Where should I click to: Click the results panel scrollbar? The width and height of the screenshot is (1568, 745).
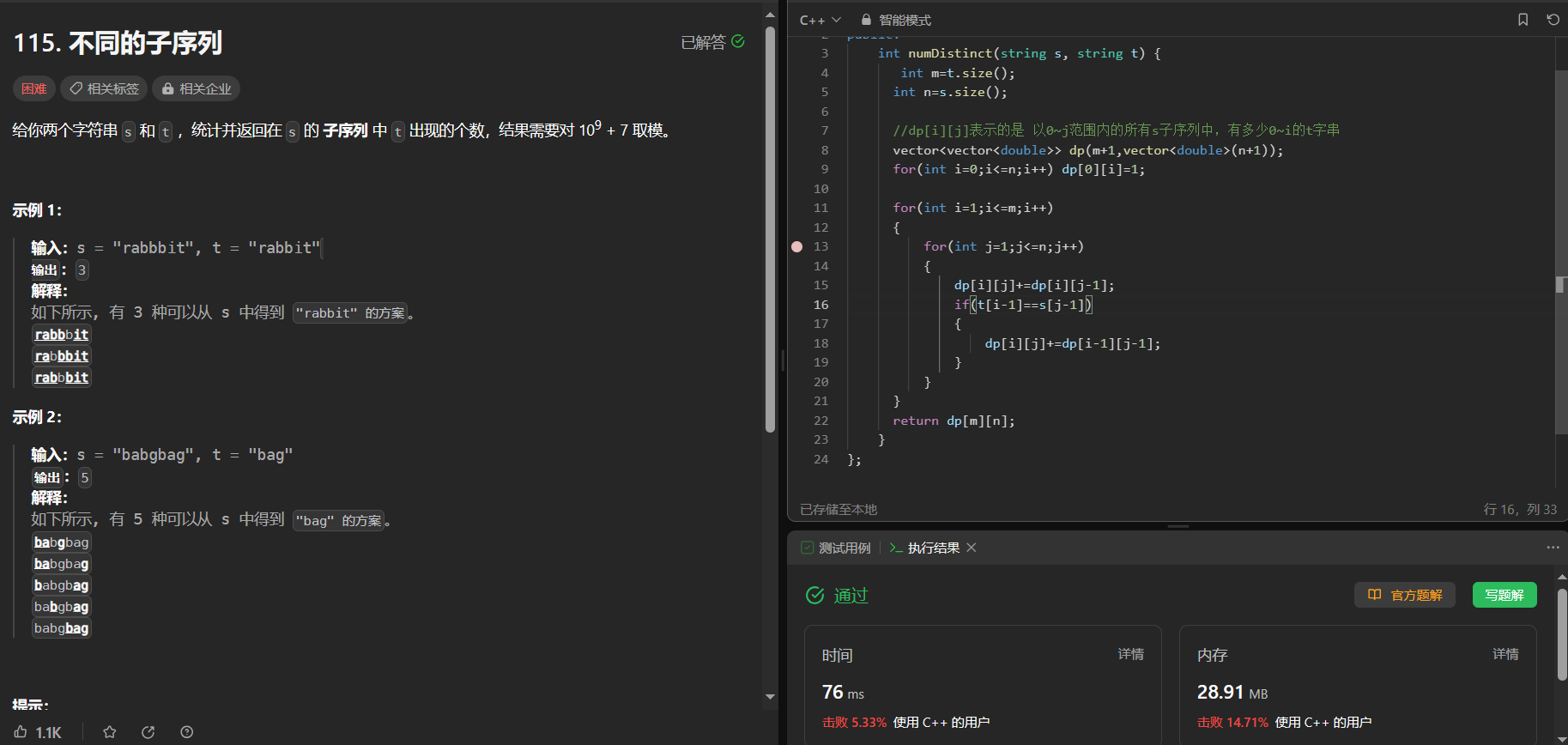(1562, 633)
